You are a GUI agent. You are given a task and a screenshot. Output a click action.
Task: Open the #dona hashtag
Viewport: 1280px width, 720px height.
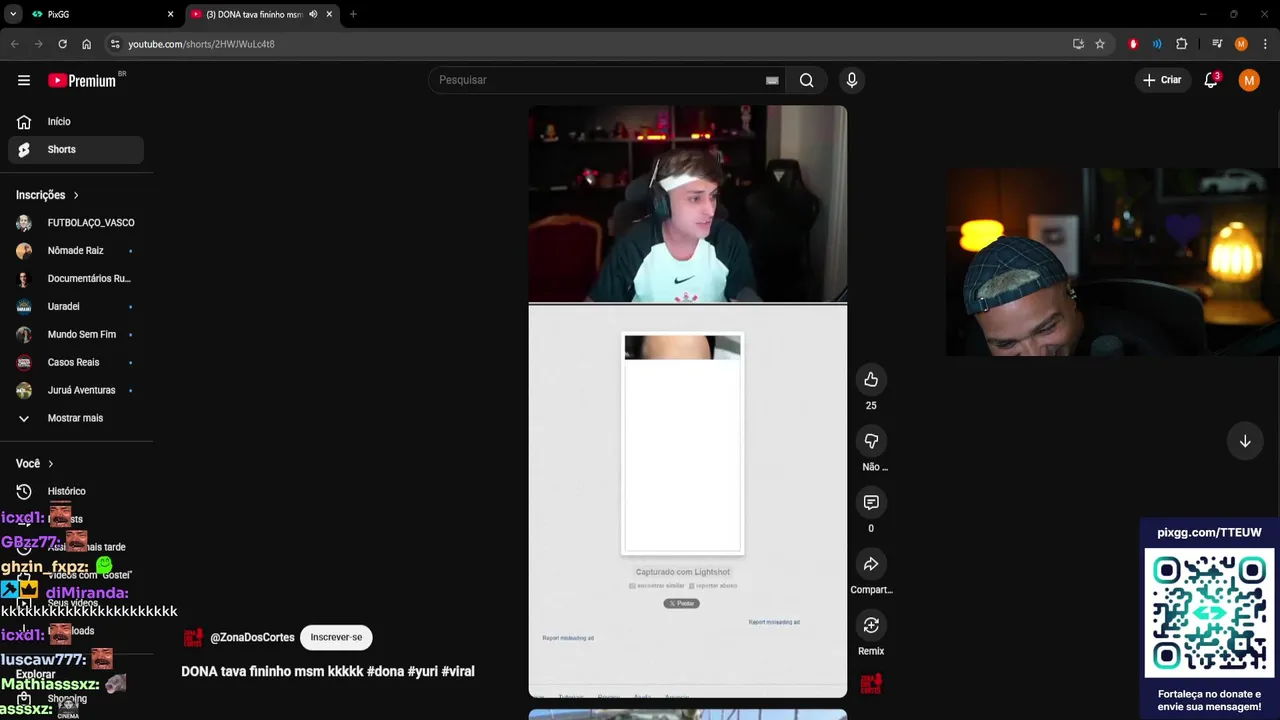pyautogui.click(x=385, y=671)
